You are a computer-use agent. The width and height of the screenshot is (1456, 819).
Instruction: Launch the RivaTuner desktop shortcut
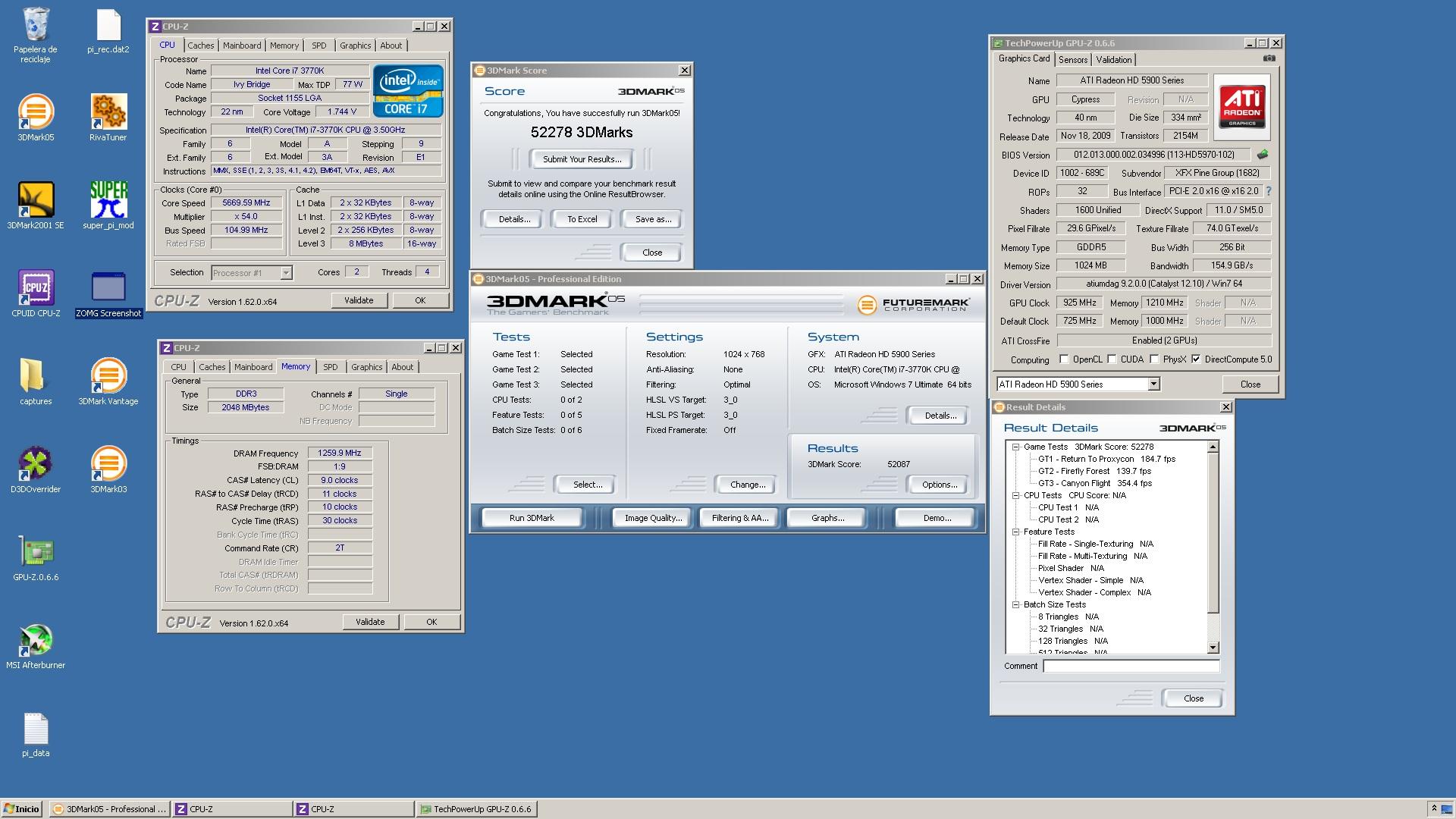point(108,118)
